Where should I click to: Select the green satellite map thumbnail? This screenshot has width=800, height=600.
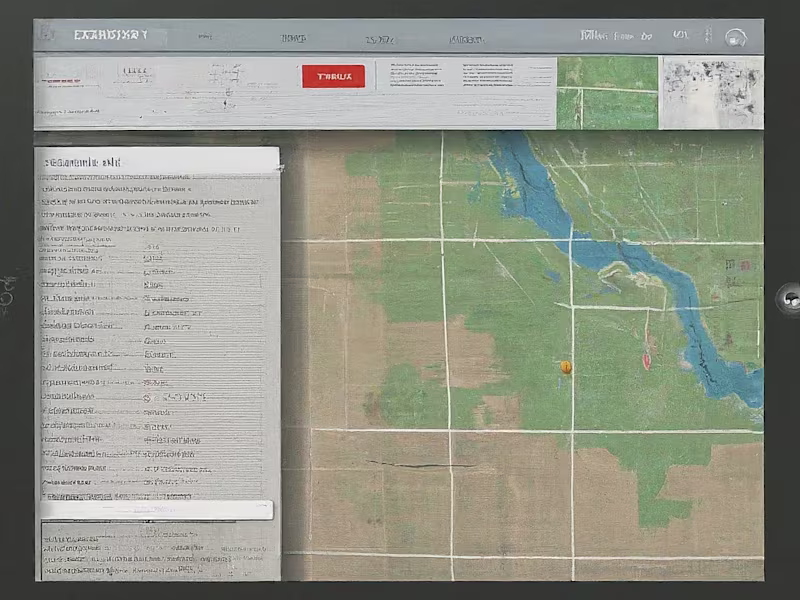point(607,92)
